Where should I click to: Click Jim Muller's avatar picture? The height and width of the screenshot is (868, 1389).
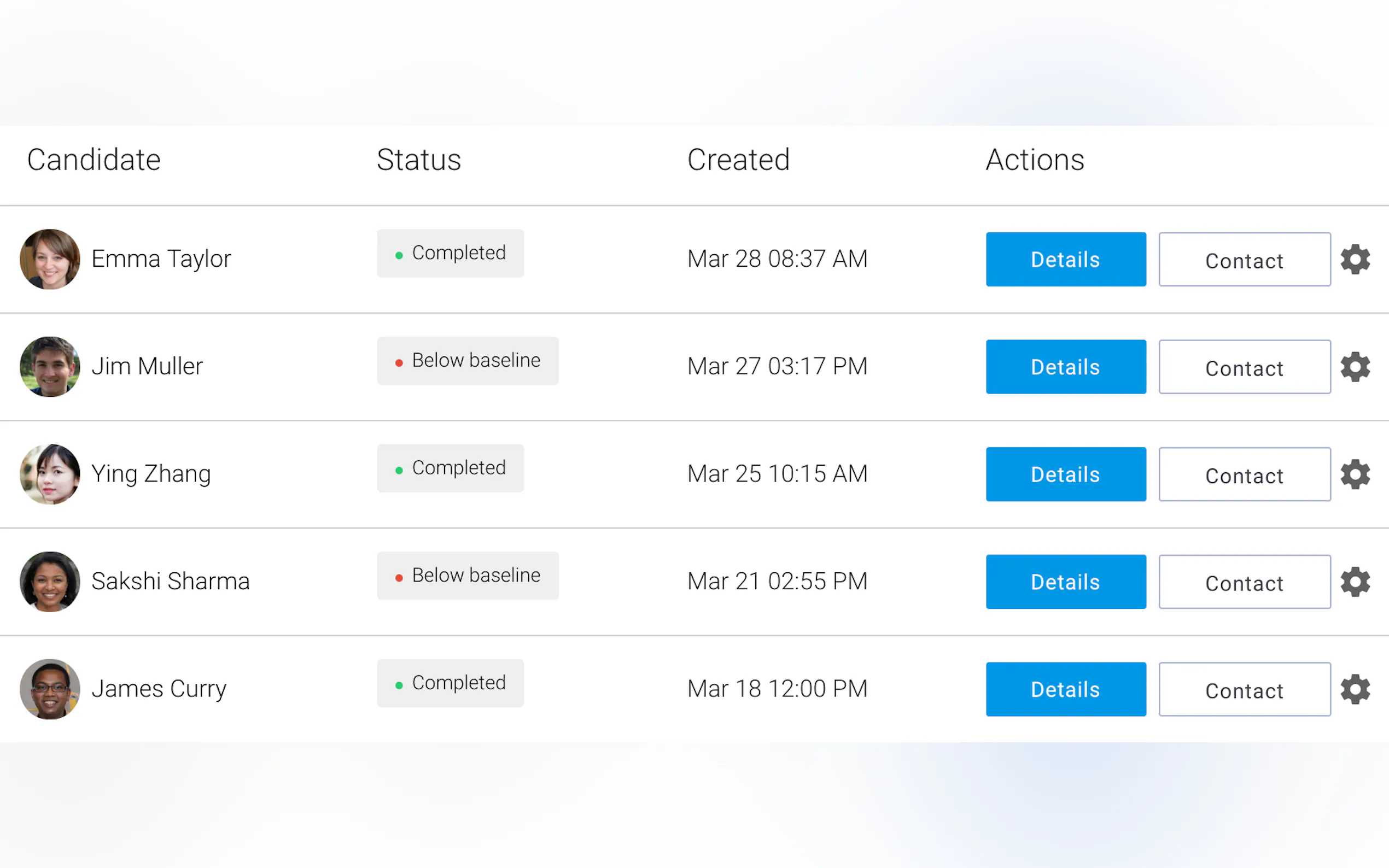click(x=50, y=367)
